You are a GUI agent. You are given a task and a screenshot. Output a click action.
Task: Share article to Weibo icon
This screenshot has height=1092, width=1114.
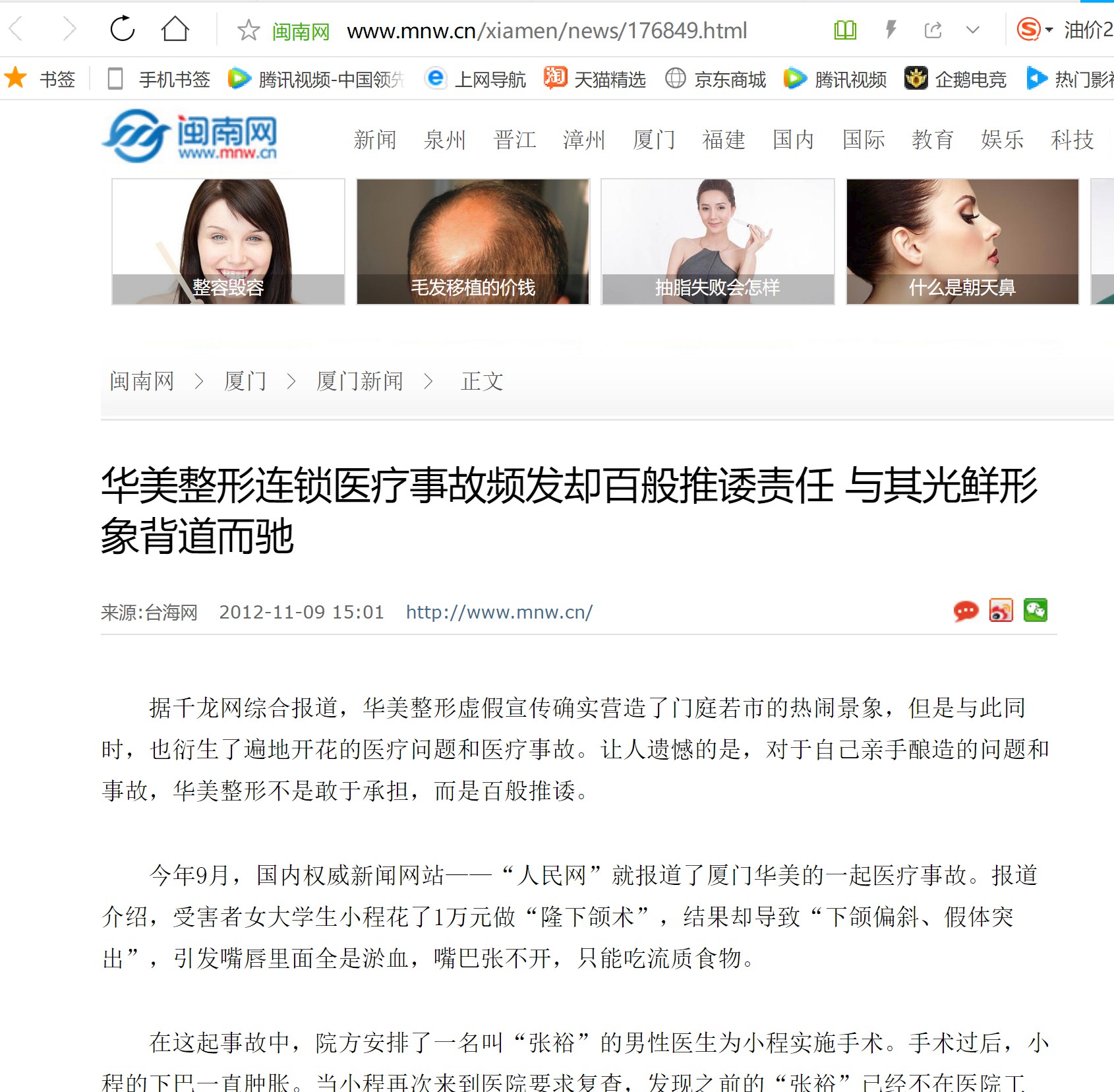pyautogui.click(x=1001, y=611)
